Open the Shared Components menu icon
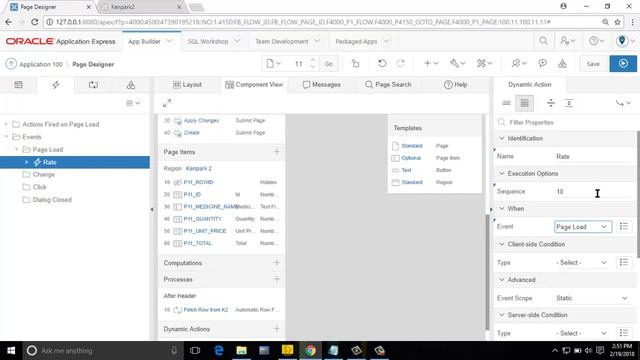This screenshot has width=640, height=360. coord(484,64)
